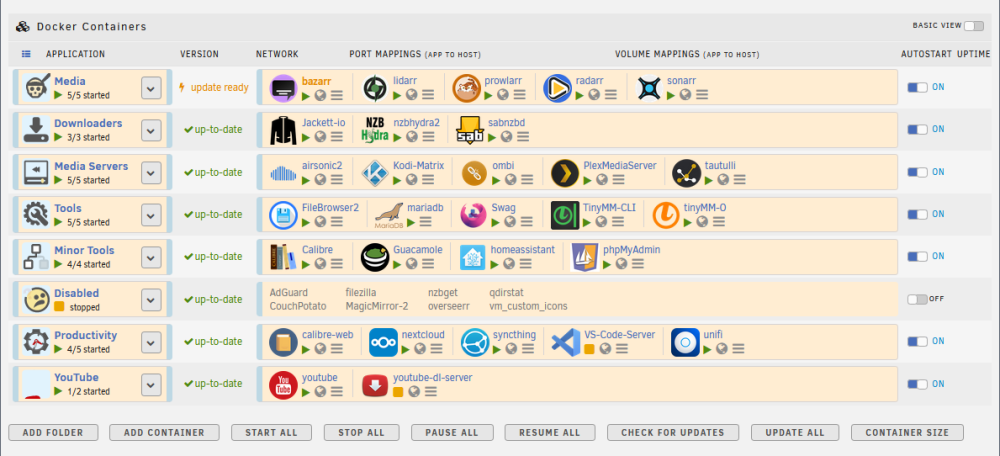The width and height of the screenshot is (1000, 456).
Task: Open the bazarr container icon
Action: click(x=283, y=88)
